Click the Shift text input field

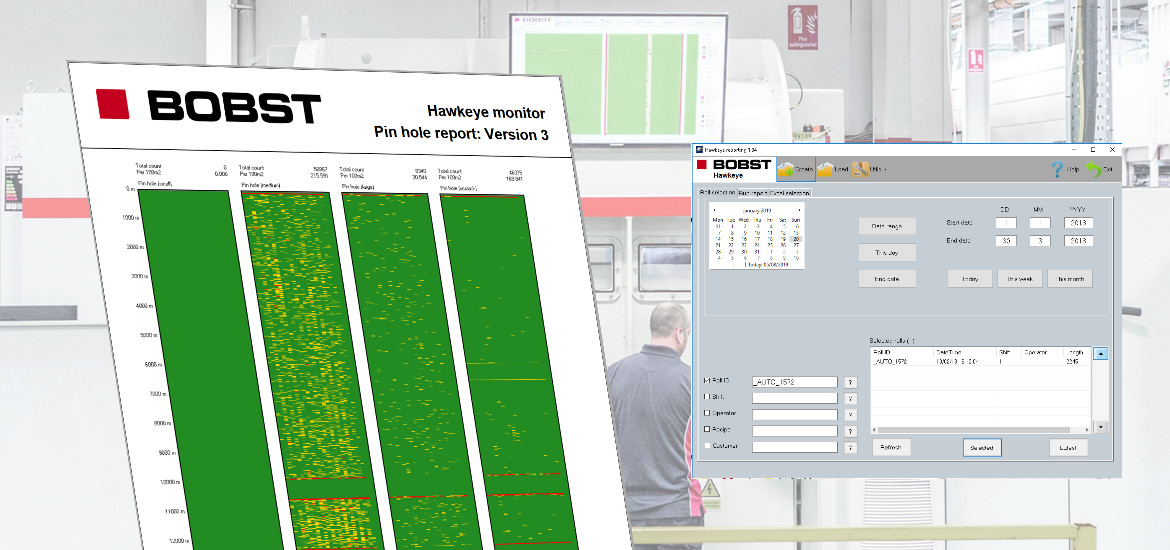tap(795, 399)
